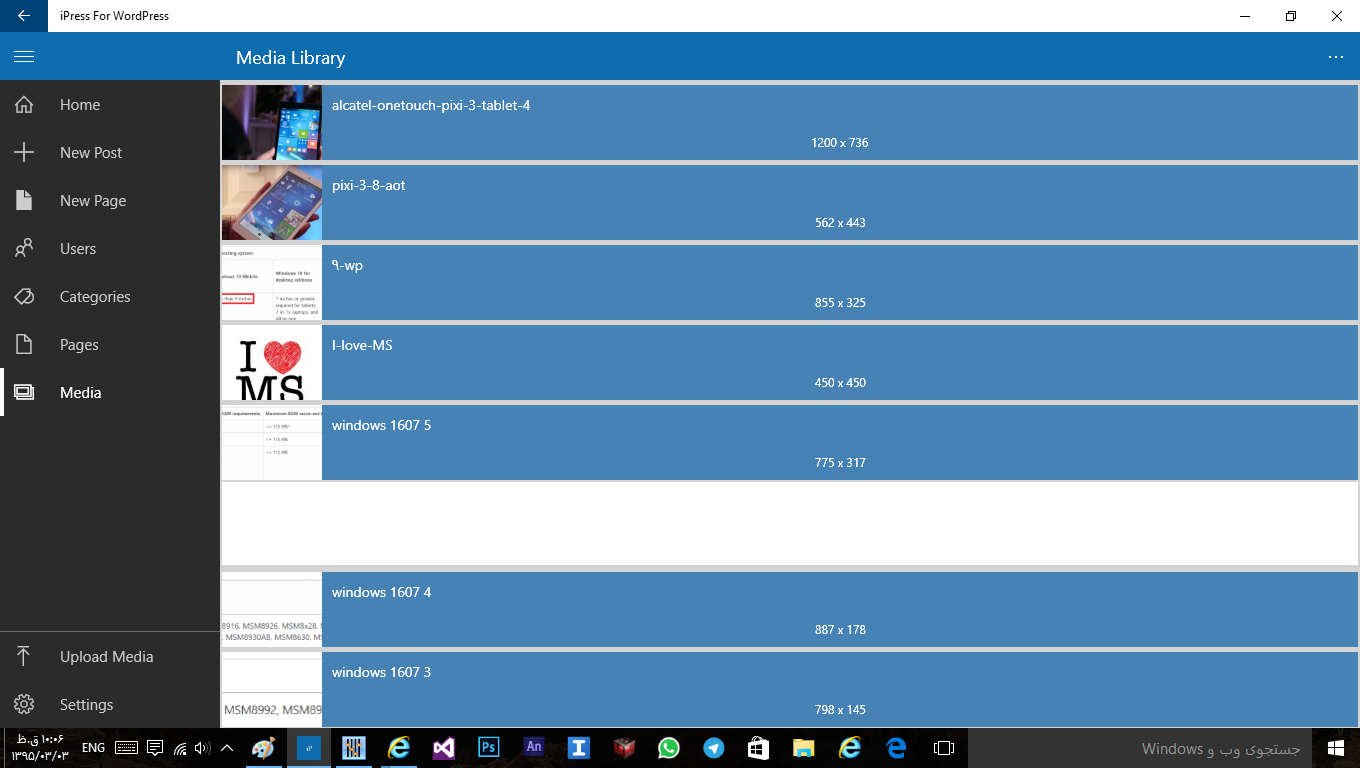Open Windows Store from taskbar
1360x768 pixels.
[x=758, y=748]
